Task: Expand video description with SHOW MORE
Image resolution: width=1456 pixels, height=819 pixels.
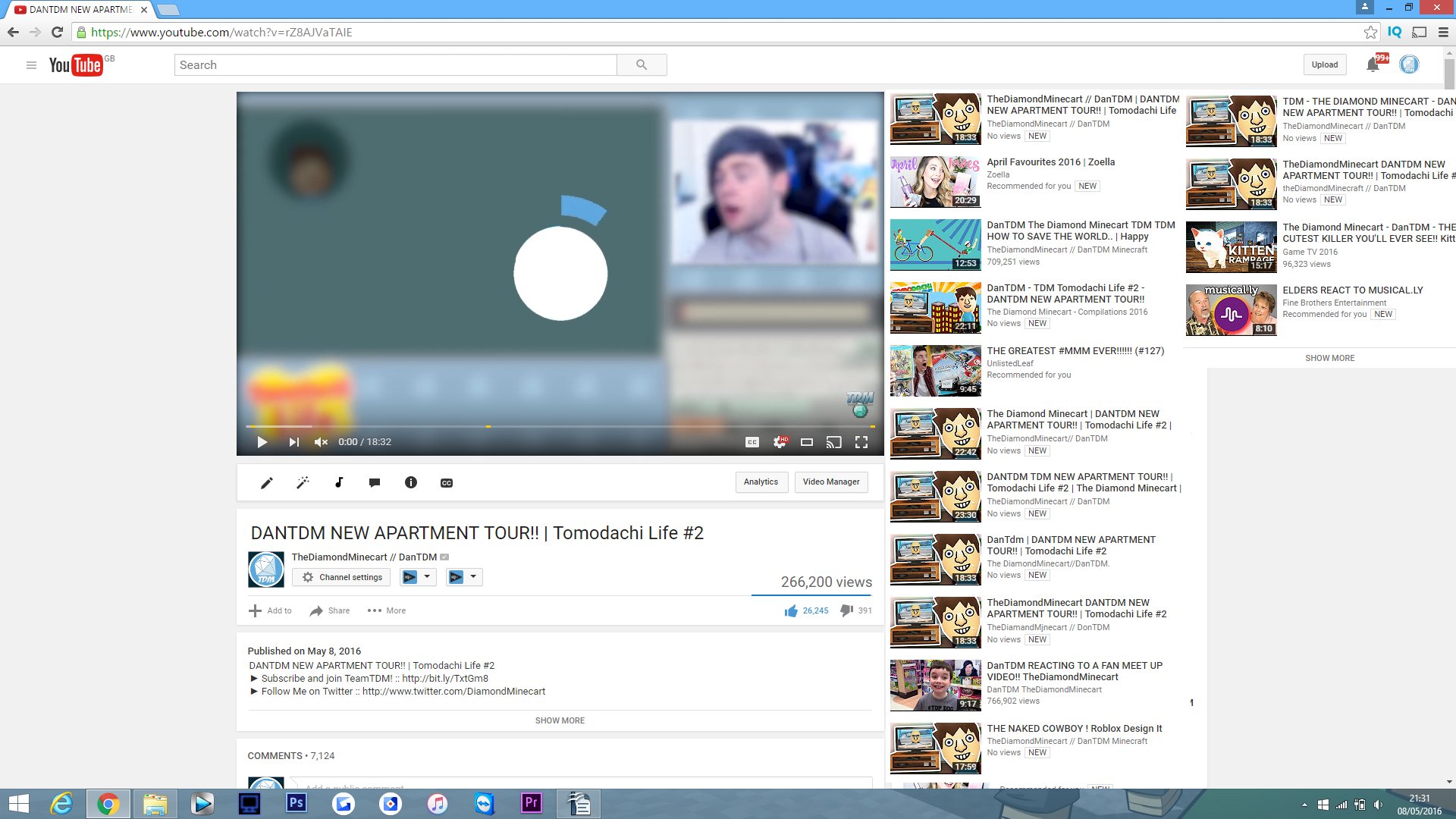Action: pos(560,720)
